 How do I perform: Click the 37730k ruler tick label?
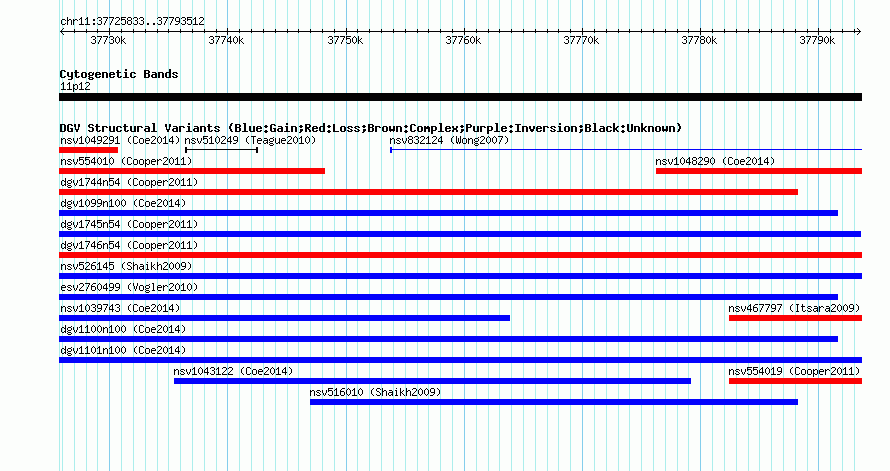tap(108, 40)
